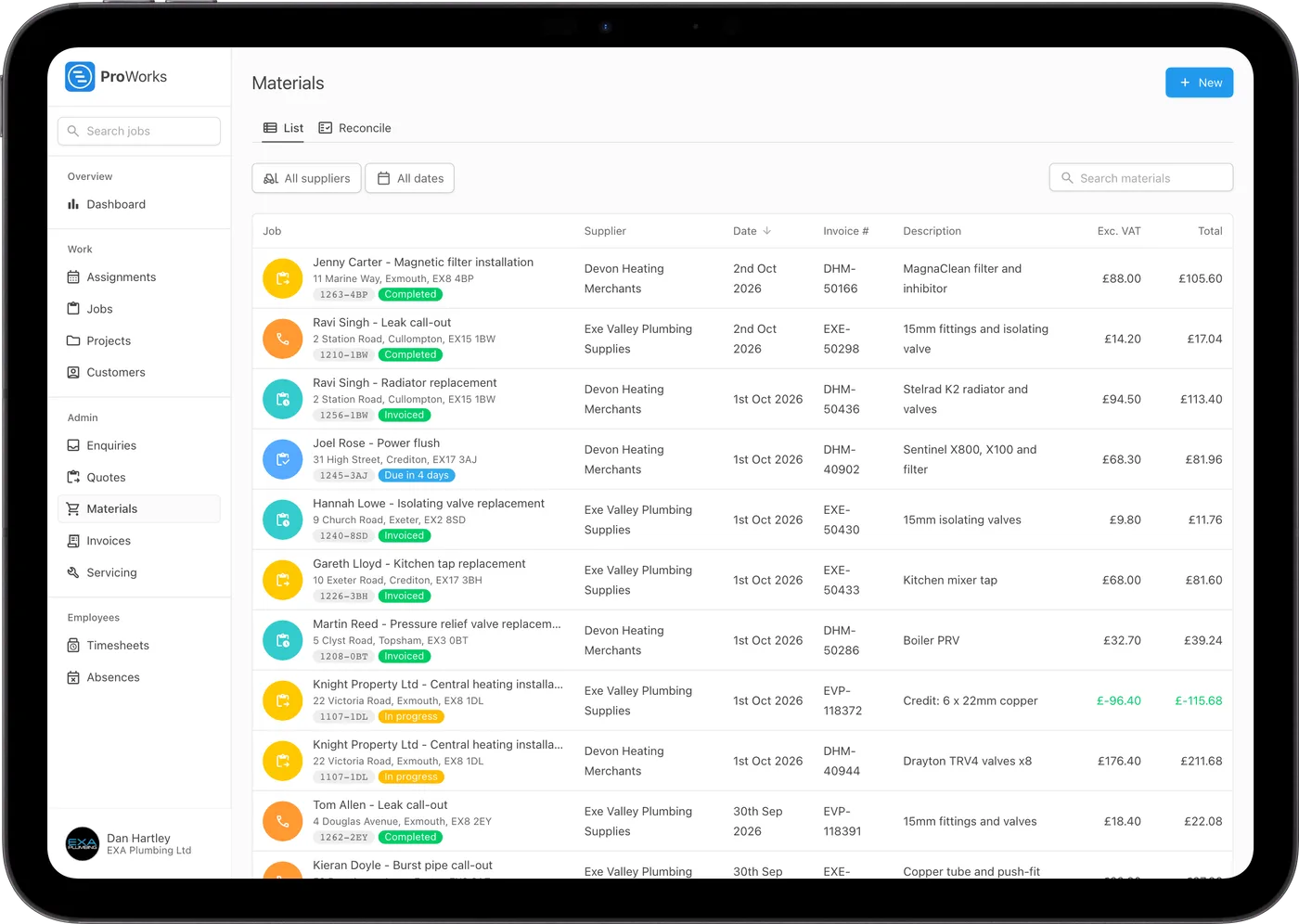Focus the Search jobs input field

[x=139, y=131]
